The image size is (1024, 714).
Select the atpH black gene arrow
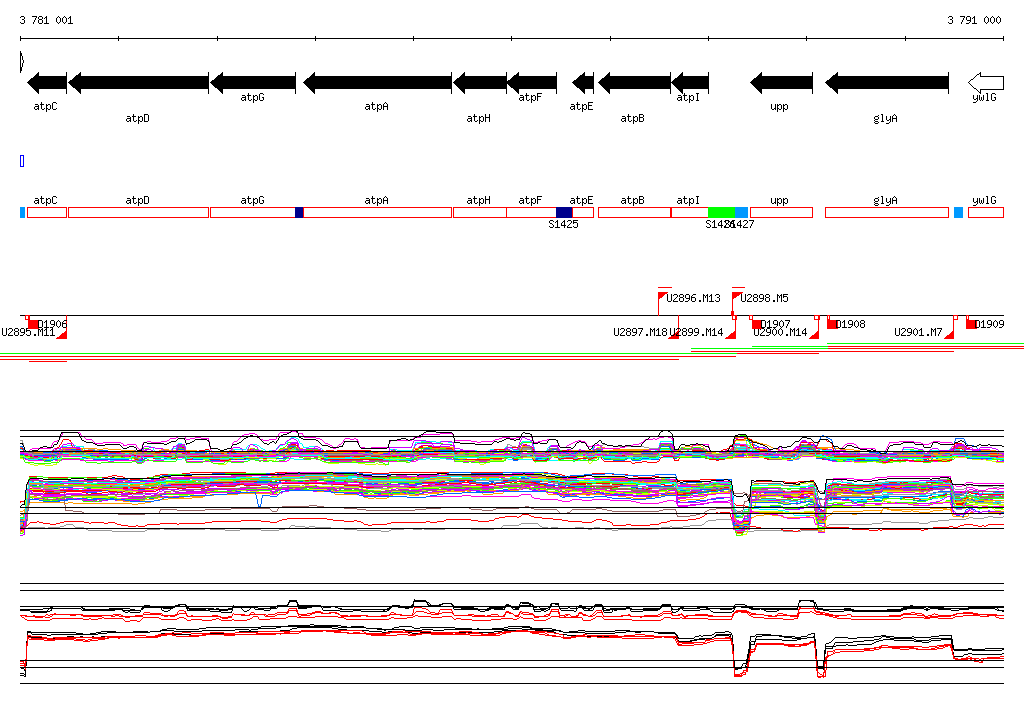tap(480, 82)
